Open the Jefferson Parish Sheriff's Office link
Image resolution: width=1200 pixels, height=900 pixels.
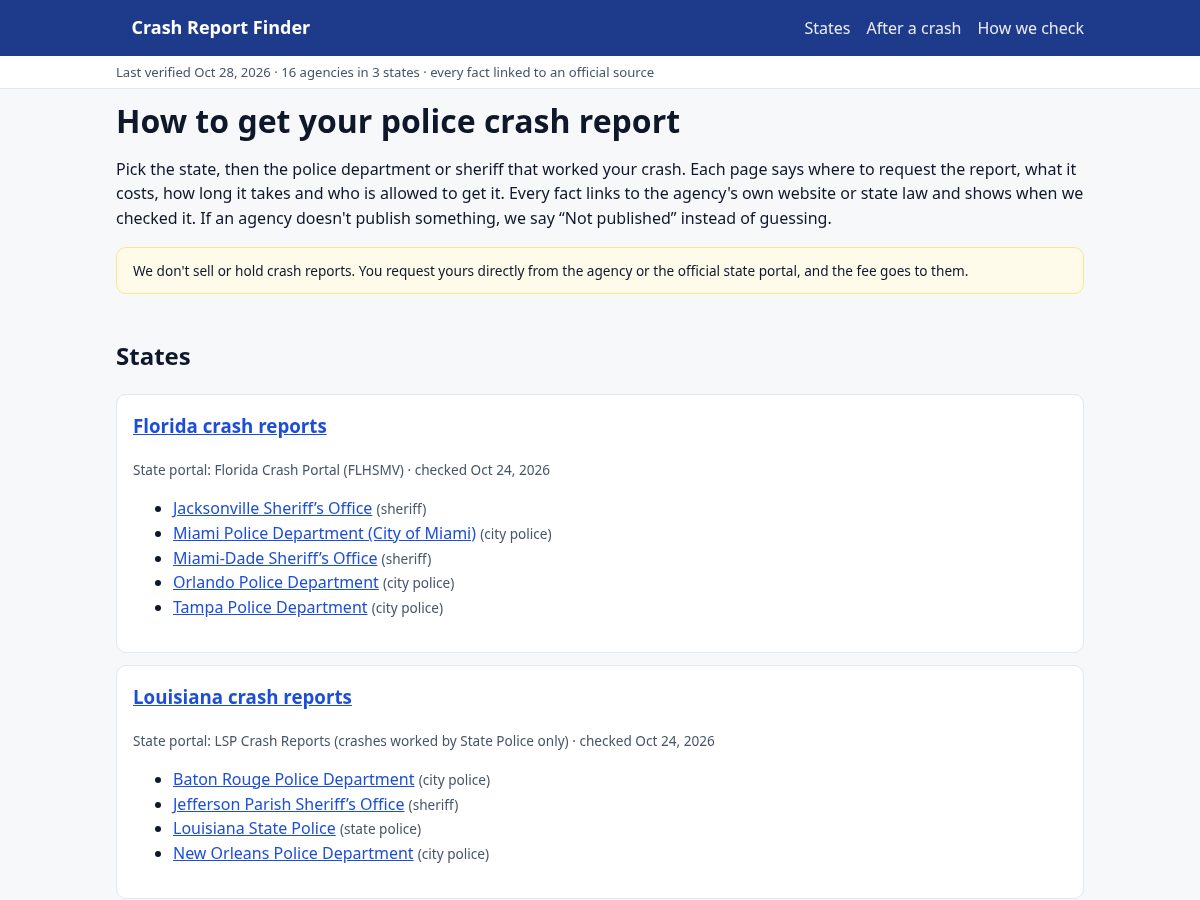(288, 804)
